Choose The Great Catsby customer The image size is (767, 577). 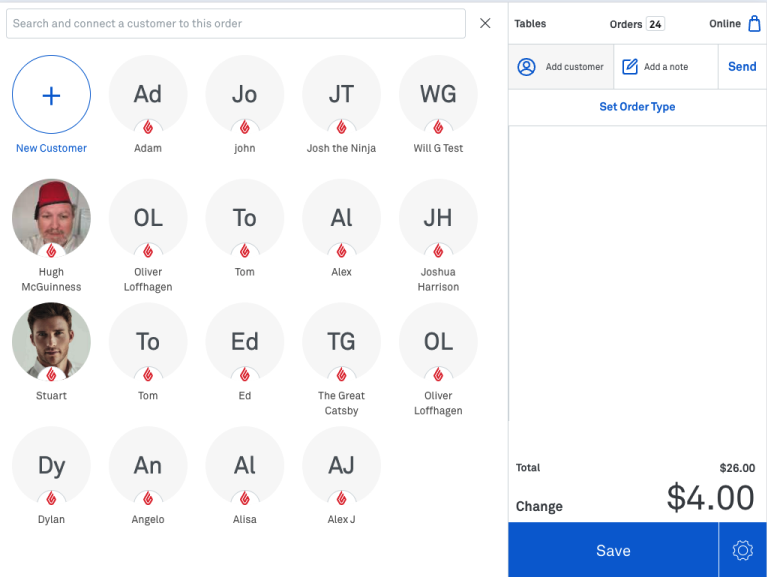pos(341,342)
